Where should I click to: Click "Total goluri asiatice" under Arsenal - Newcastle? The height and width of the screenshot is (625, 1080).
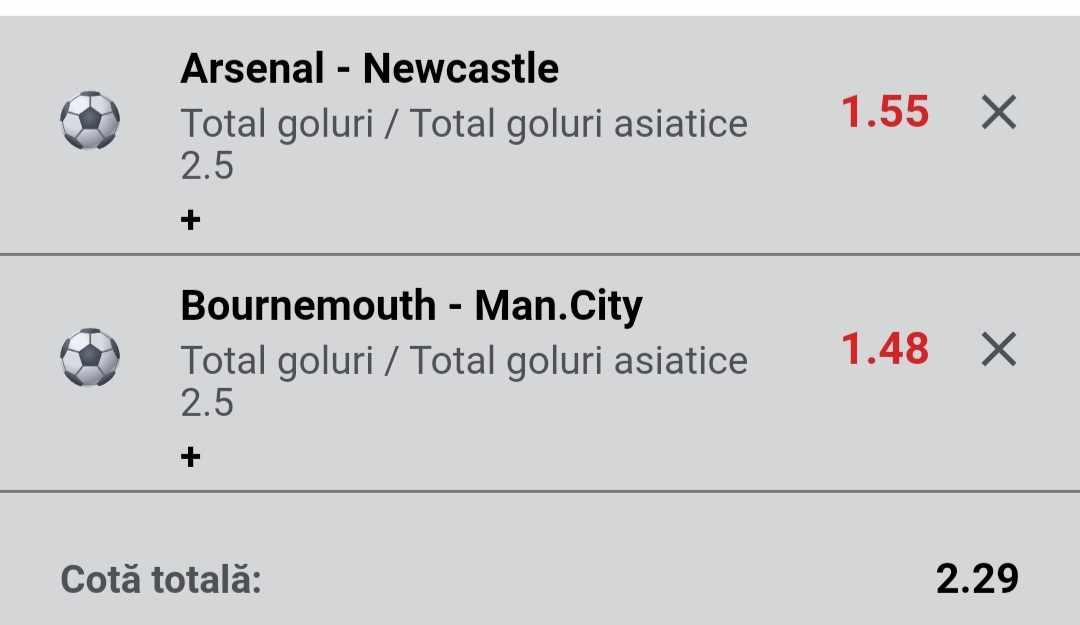(x=579, y=124)
